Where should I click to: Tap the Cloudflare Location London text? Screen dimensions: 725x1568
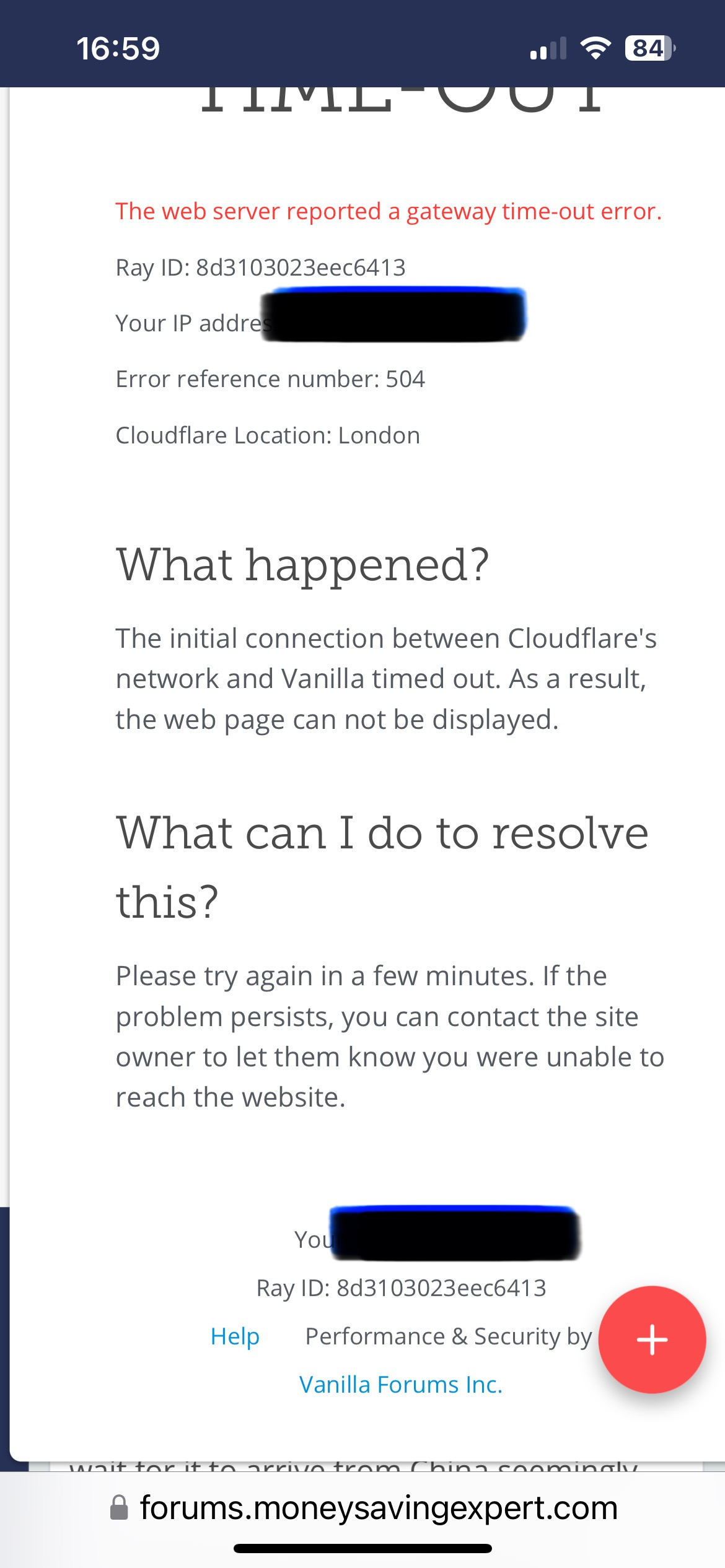coord(268,435)
